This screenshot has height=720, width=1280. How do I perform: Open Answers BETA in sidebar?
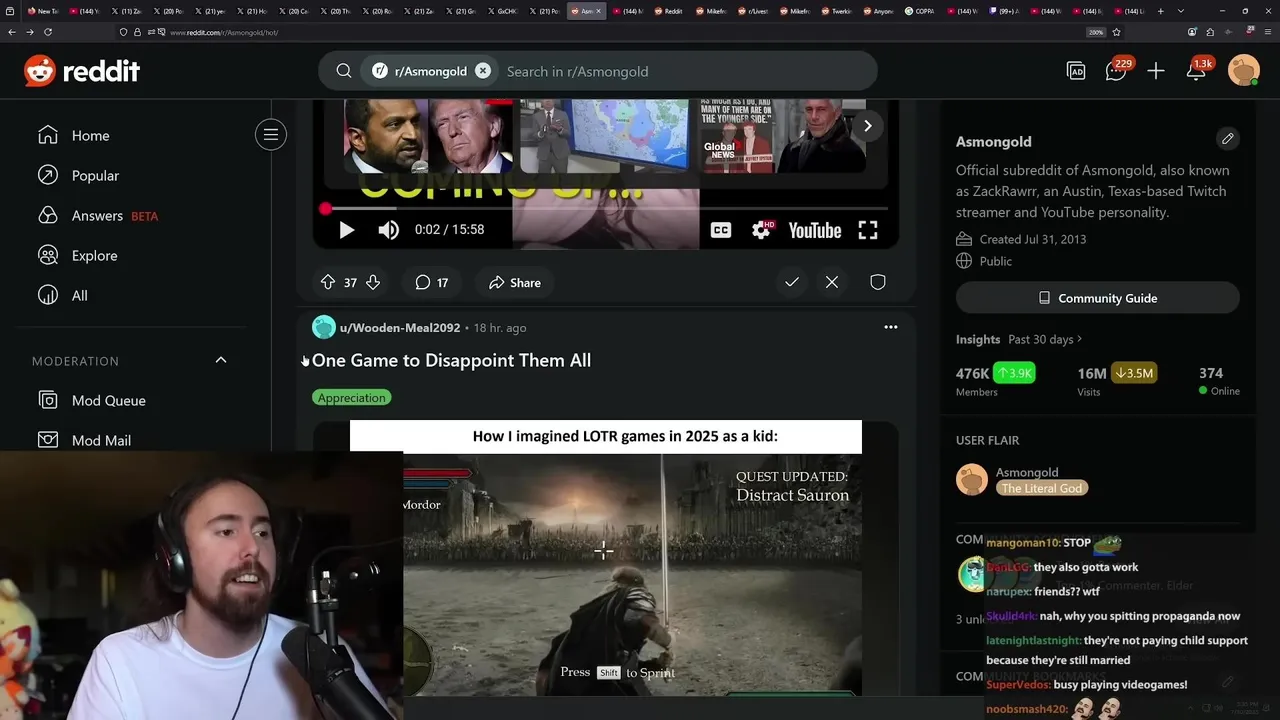98,215
